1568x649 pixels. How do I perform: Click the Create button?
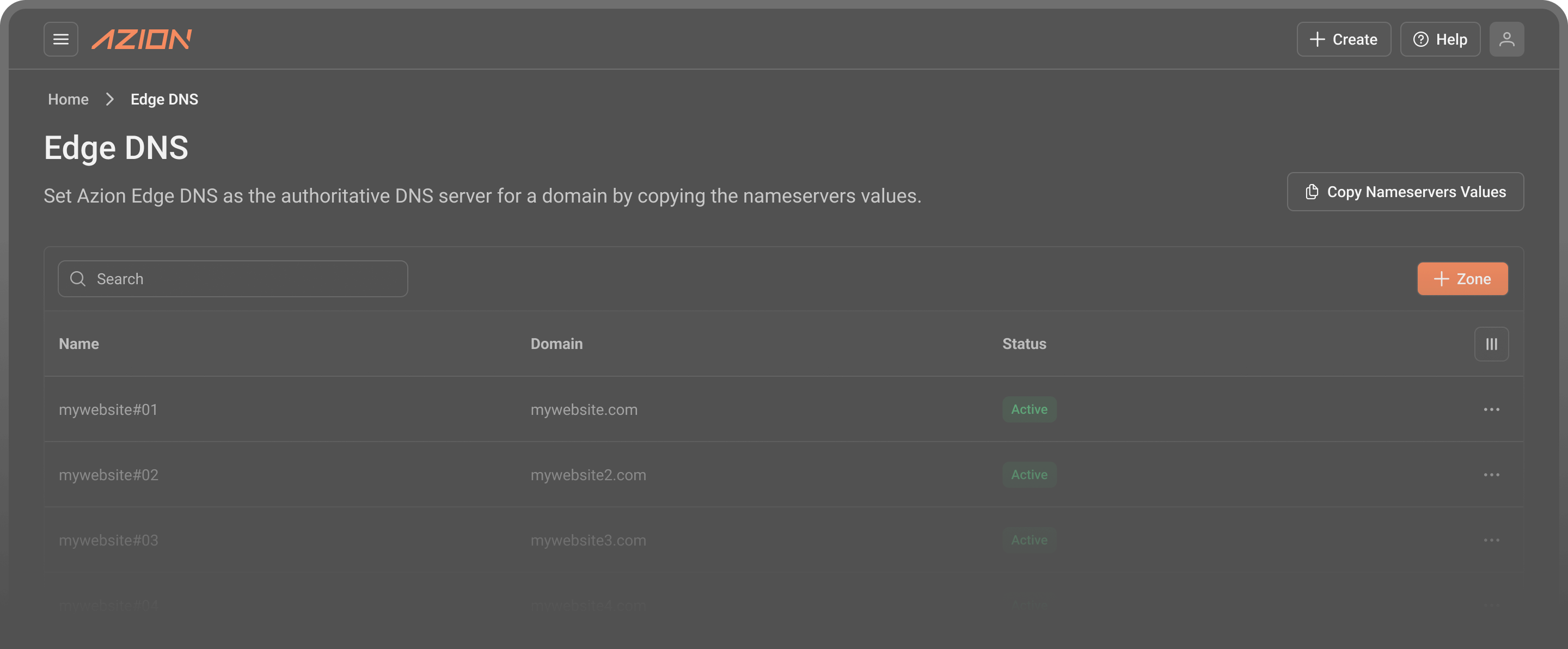click(1343, 40)
